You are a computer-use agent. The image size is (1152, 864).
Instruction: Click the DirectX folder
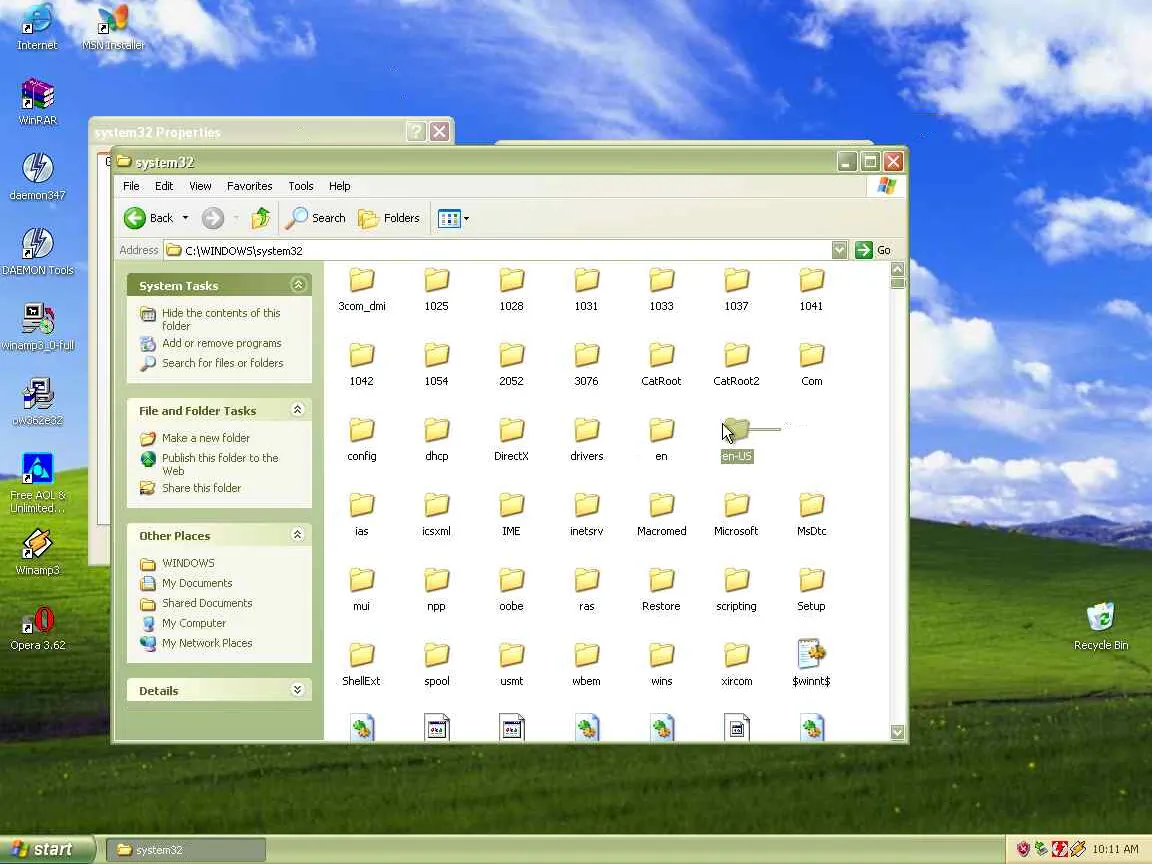(511, 439)
